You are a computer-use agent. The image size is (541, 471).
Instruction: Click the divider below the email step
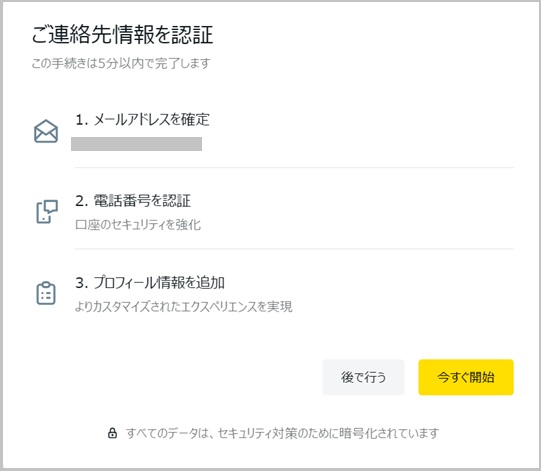[x=294, y=167]
